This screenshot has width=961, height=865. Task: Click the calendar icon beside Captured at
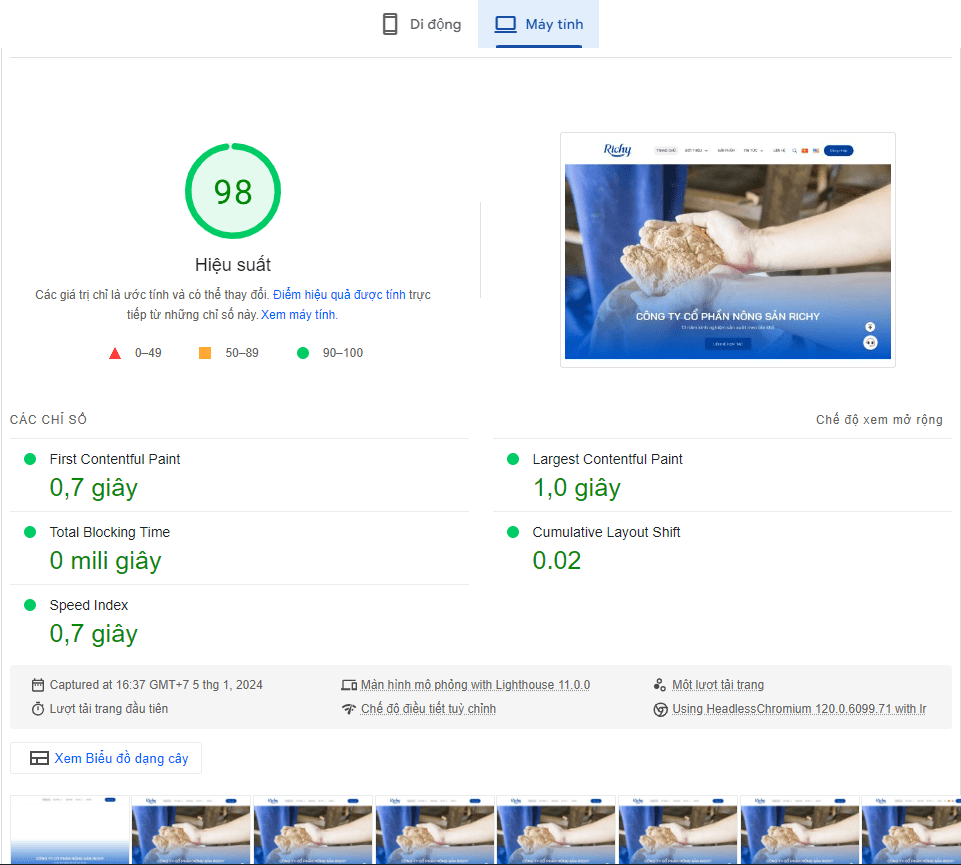tap(38, 685)
